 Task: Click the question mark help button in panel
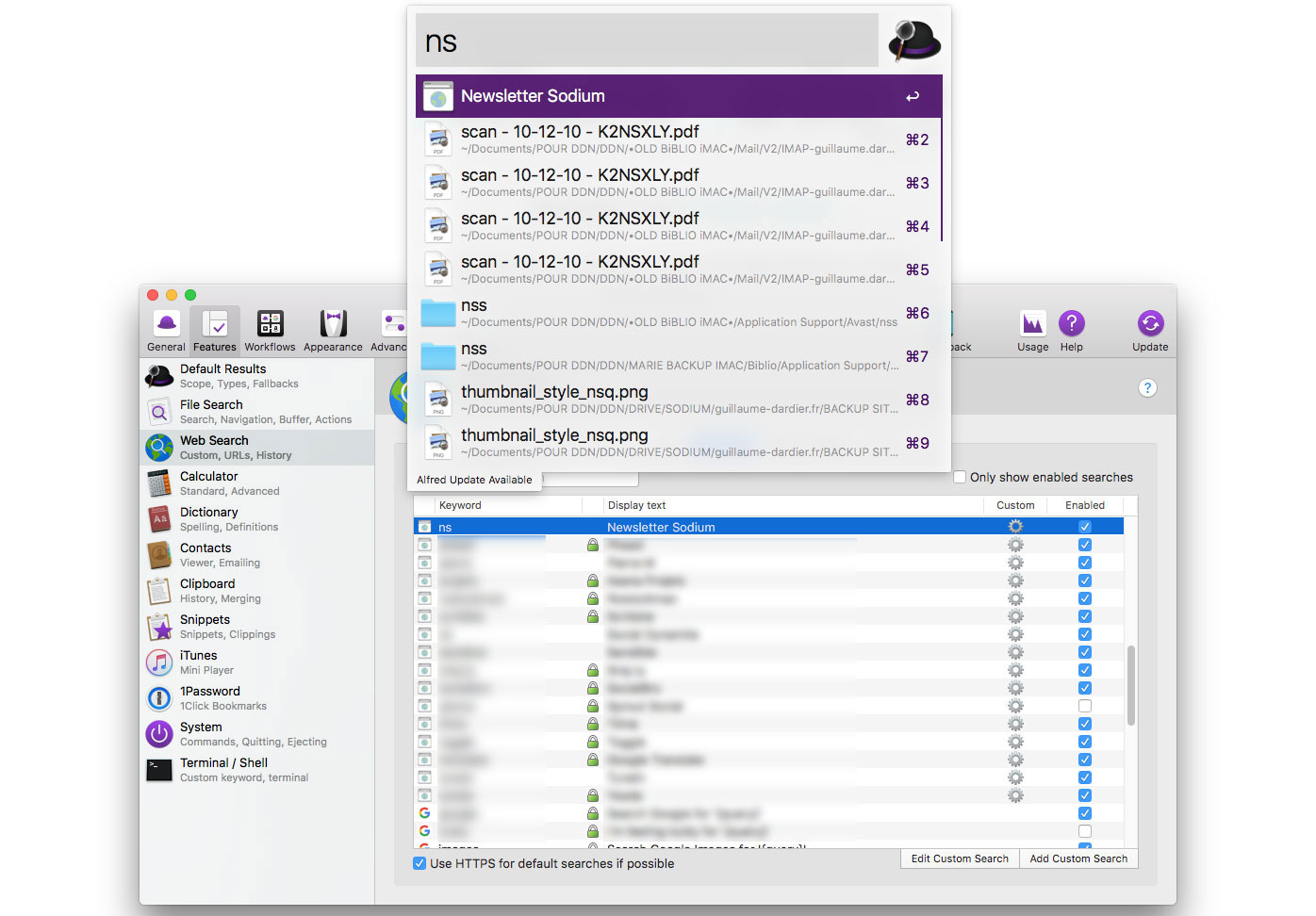pyautogui.click(x=1147, y=388)
